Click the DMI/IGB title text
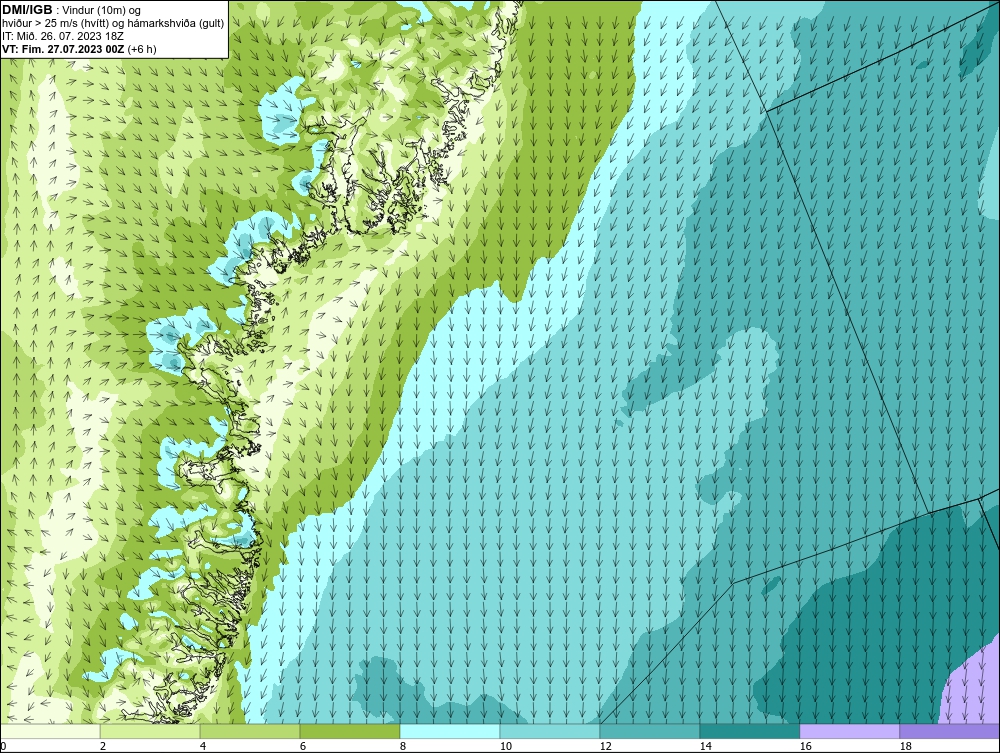This screenshot has height=753, width=1000. pos(27,10)
